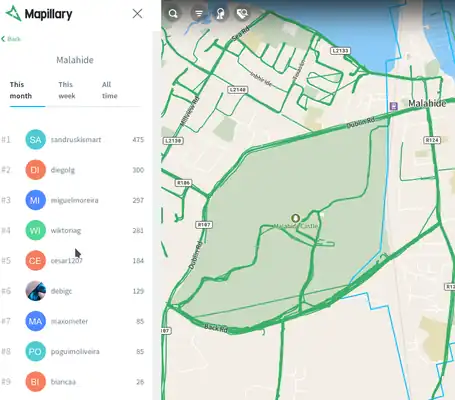Click rank #9 label

(6, 382)
